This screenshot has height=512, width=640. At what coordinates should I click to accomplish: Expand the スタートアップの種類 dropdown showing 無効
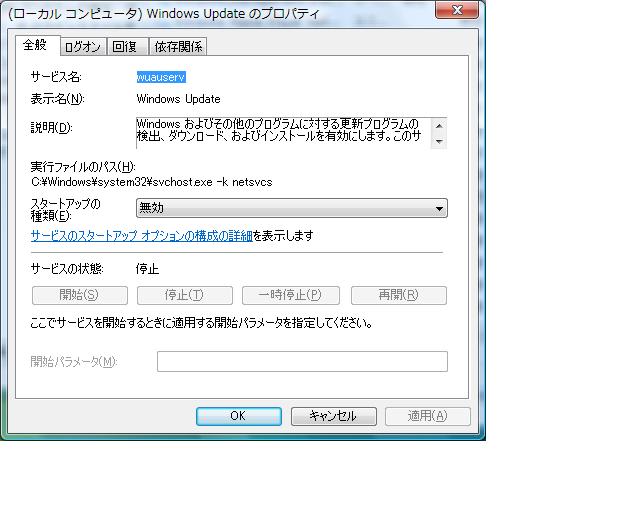coord(291,208)
